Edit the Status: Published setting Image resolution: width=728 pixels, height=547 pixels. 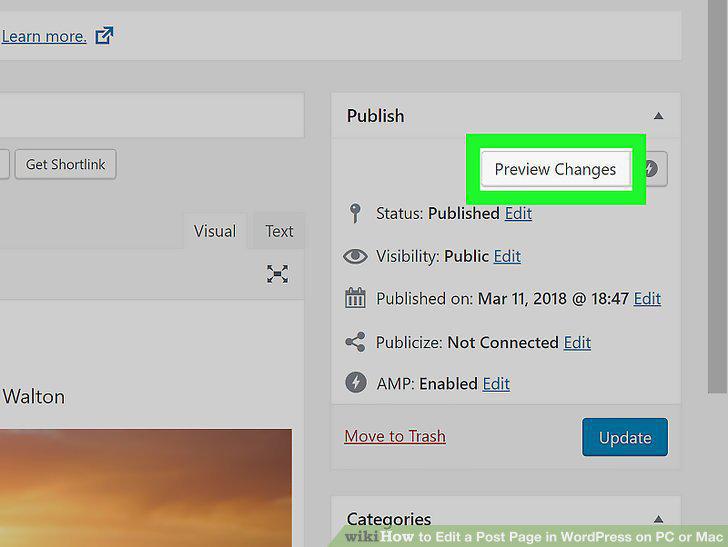click(518, 213)
